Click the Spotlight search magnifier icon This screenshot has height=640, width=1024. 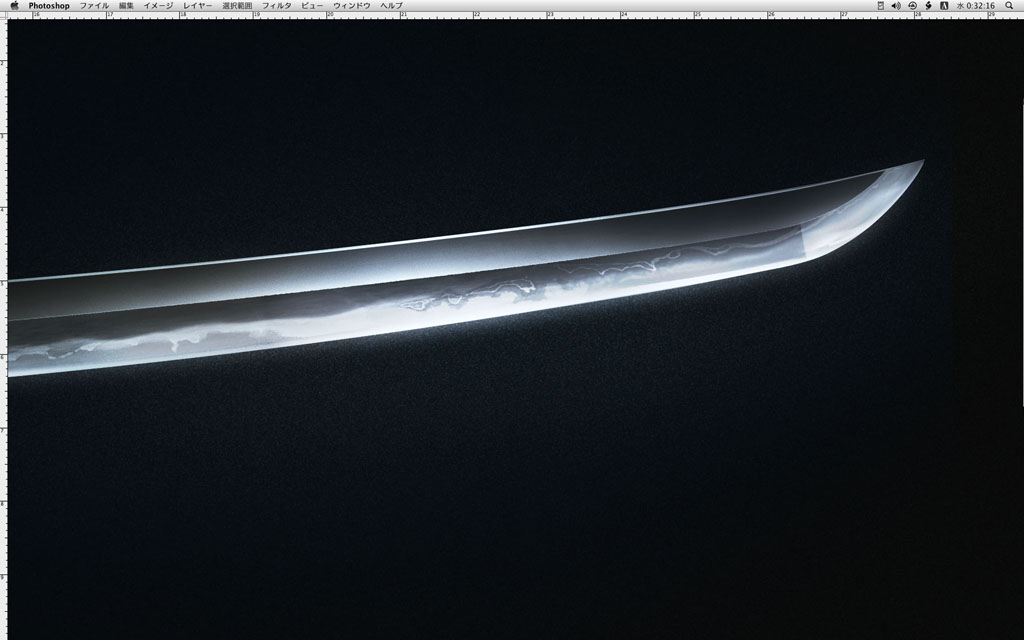pyautogui.click(x=1009, y=5)
